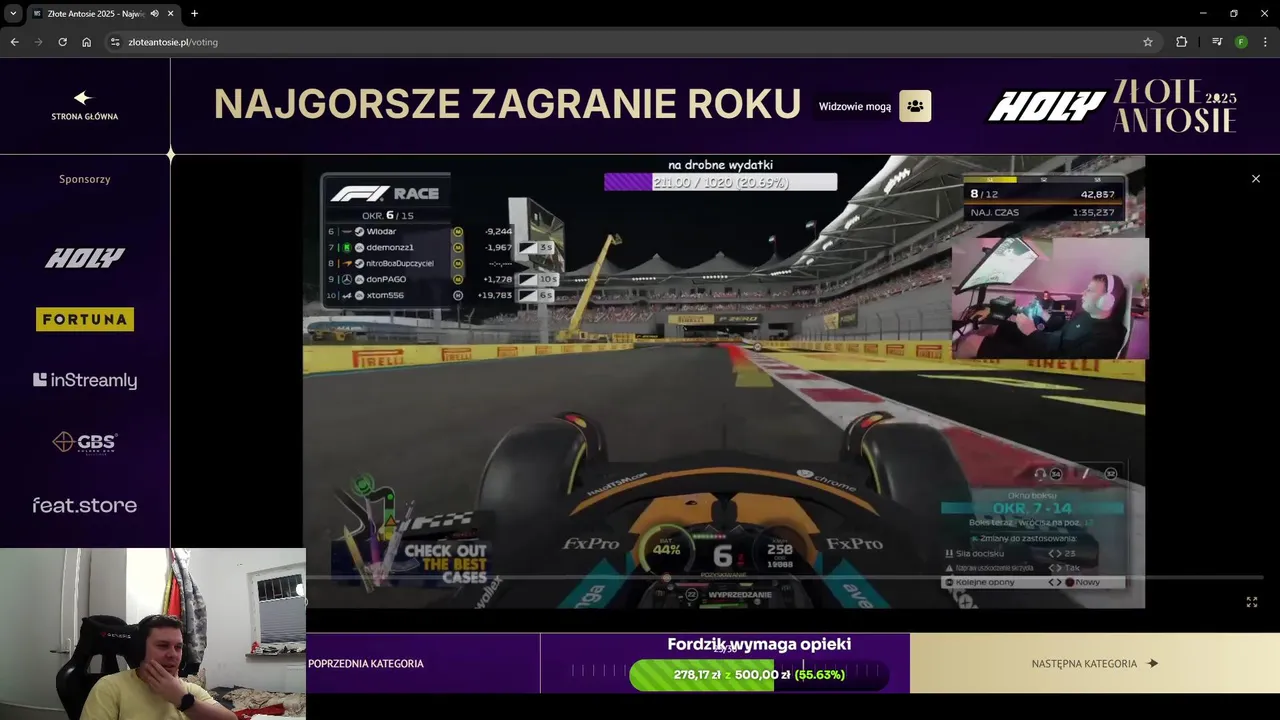Click the Widzowie mogą label

pyautogui.click(x=855, y=106)
